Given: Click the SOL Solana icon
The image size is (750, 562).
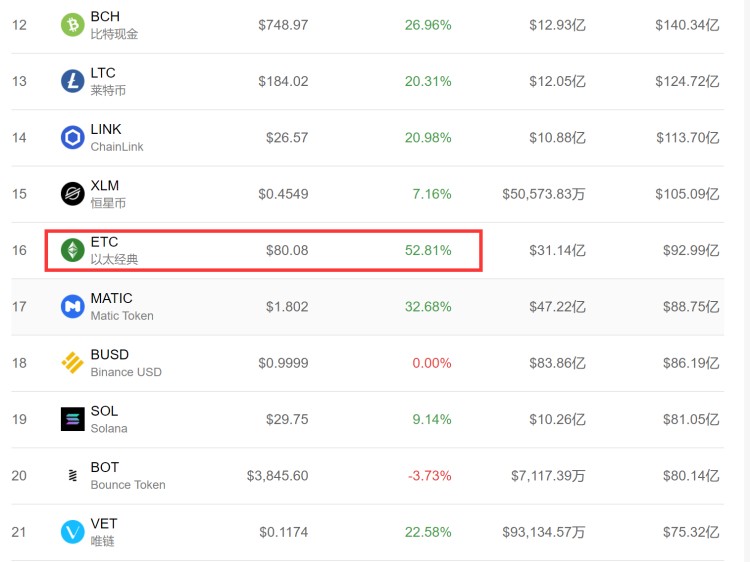Looking at the screenshot, I should click(x=73, y=419).
